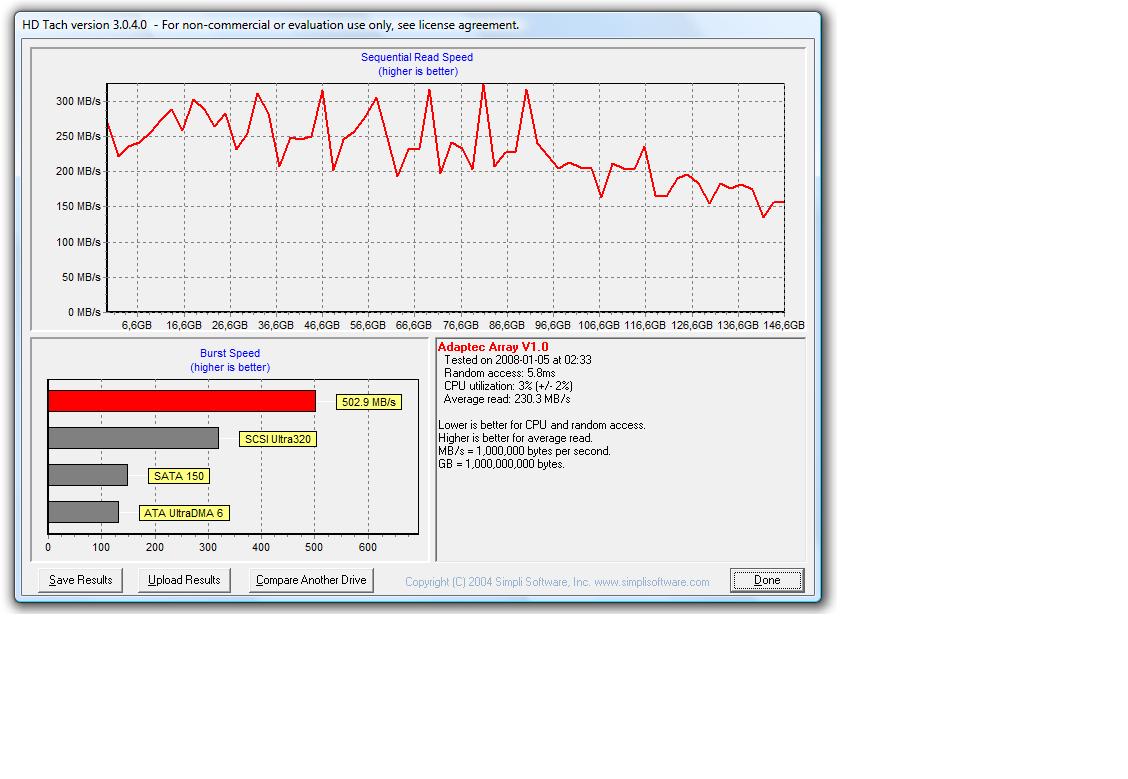
Task: Click the 'Random access: 5.8ms' line
Action: tap(500, 373)
